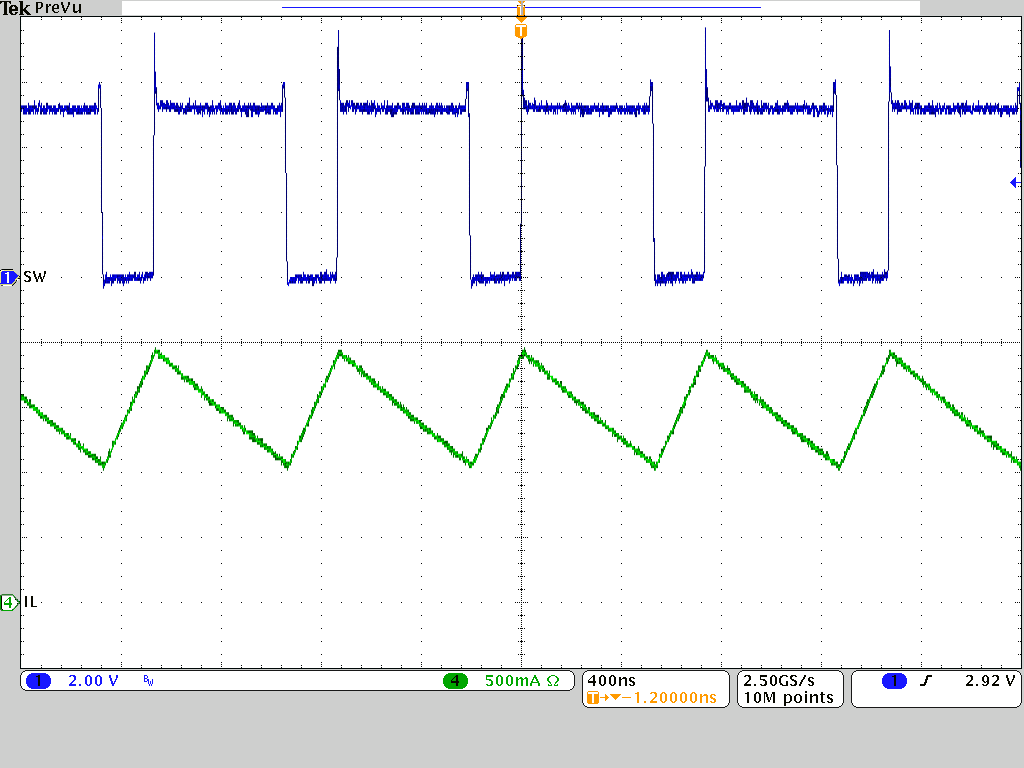This screenshot has height=768, width=1024.
Task: Select the channel 1 SW waveform badge
Action: pos(7,277)
